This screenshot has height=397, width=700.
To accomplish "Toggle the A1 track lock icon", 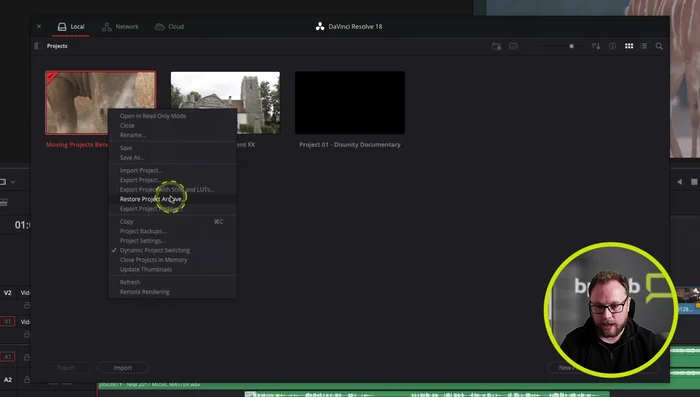I will point(27,357).
